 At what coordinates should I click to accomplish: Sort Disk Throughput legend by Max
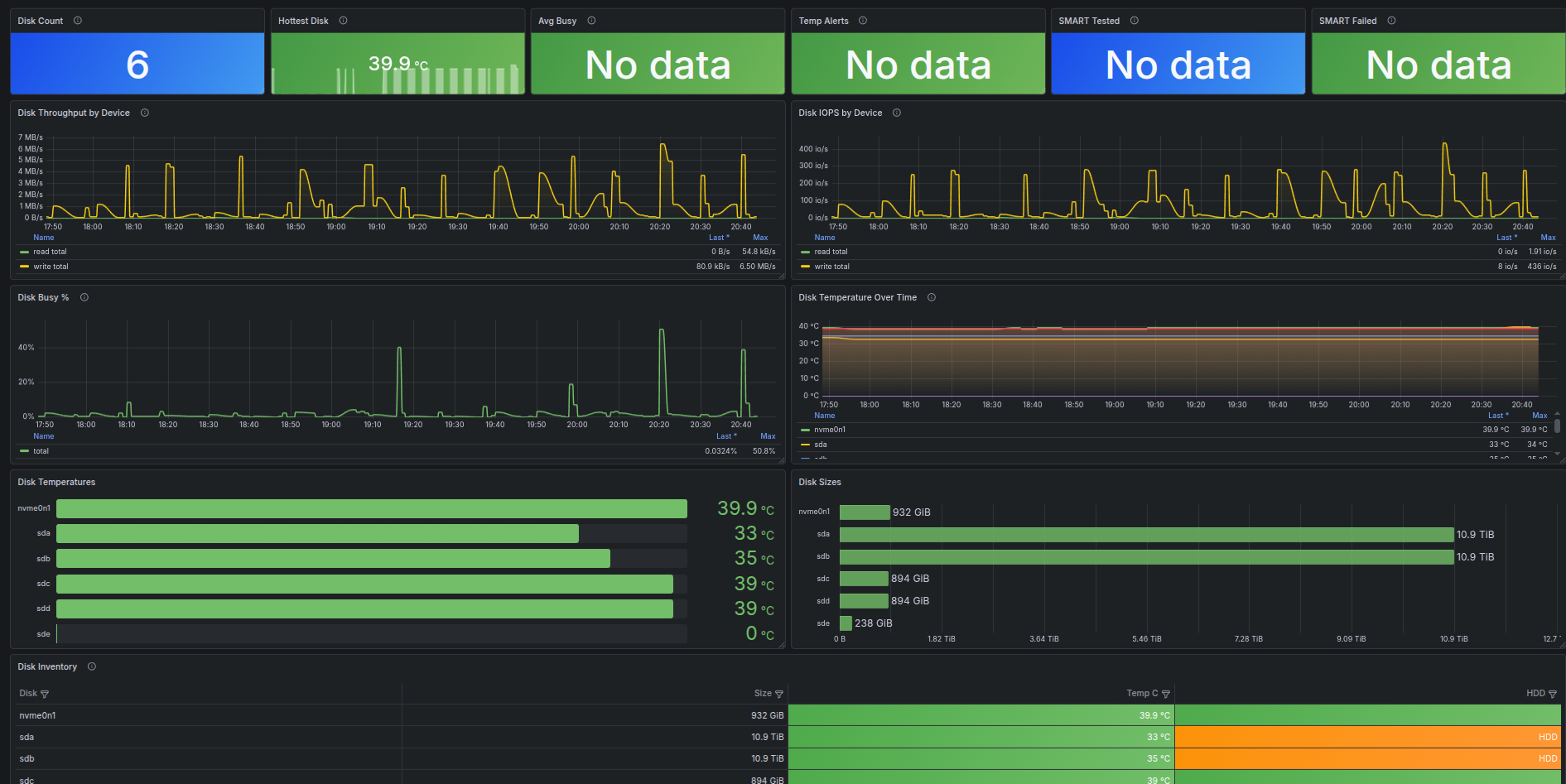760,238
